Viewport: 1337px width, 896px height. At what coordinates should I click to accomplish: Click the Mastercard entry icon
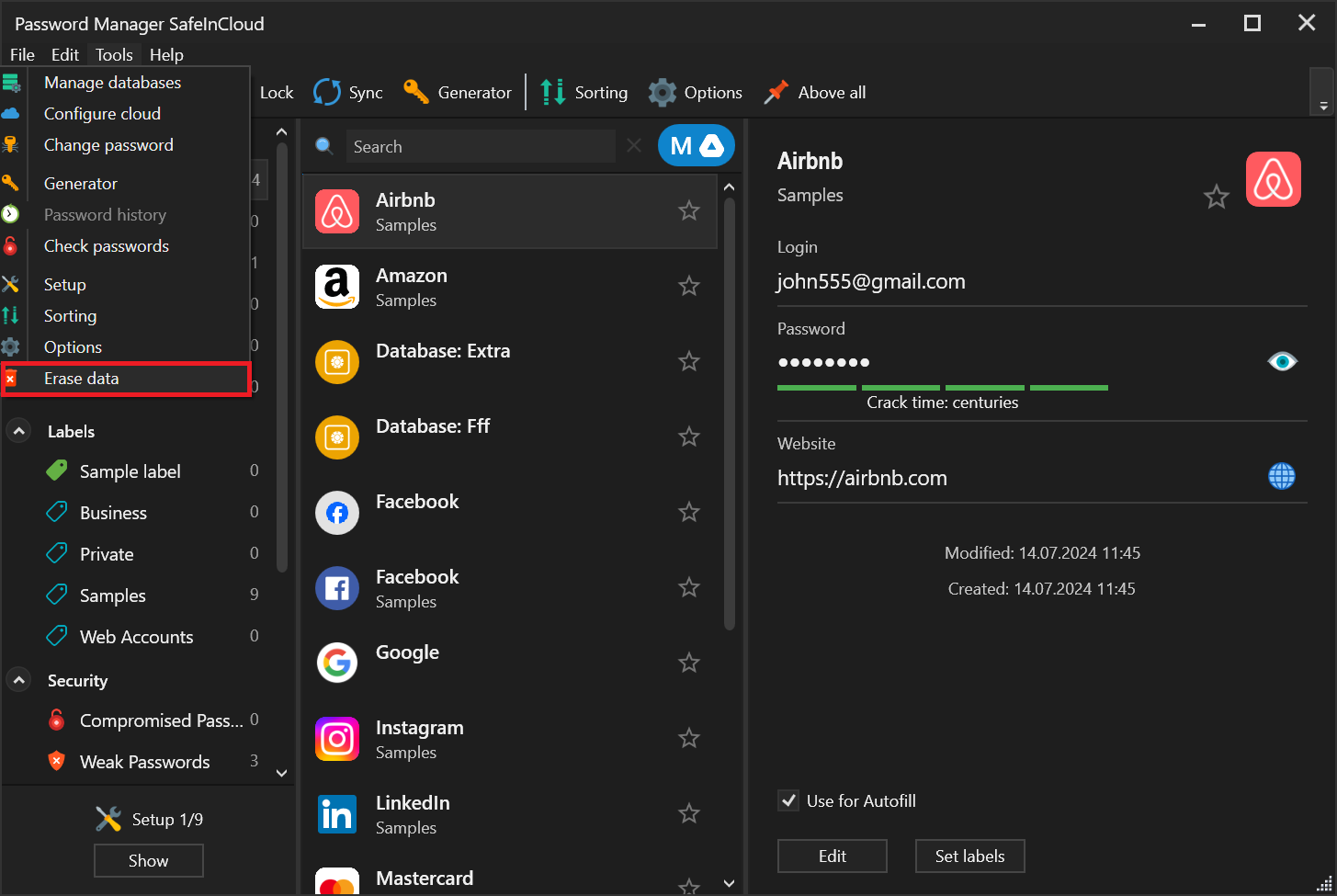pos(337,882)
